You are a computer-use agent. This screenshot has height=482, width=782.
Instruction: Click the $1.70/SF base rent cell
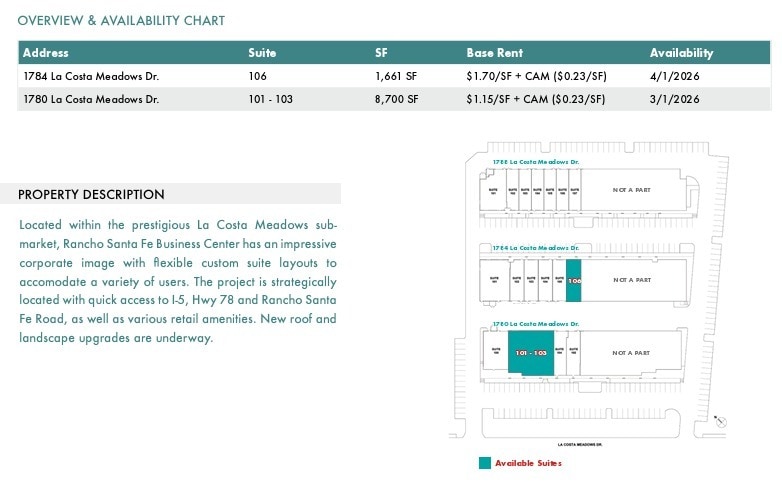coord(536,76)
